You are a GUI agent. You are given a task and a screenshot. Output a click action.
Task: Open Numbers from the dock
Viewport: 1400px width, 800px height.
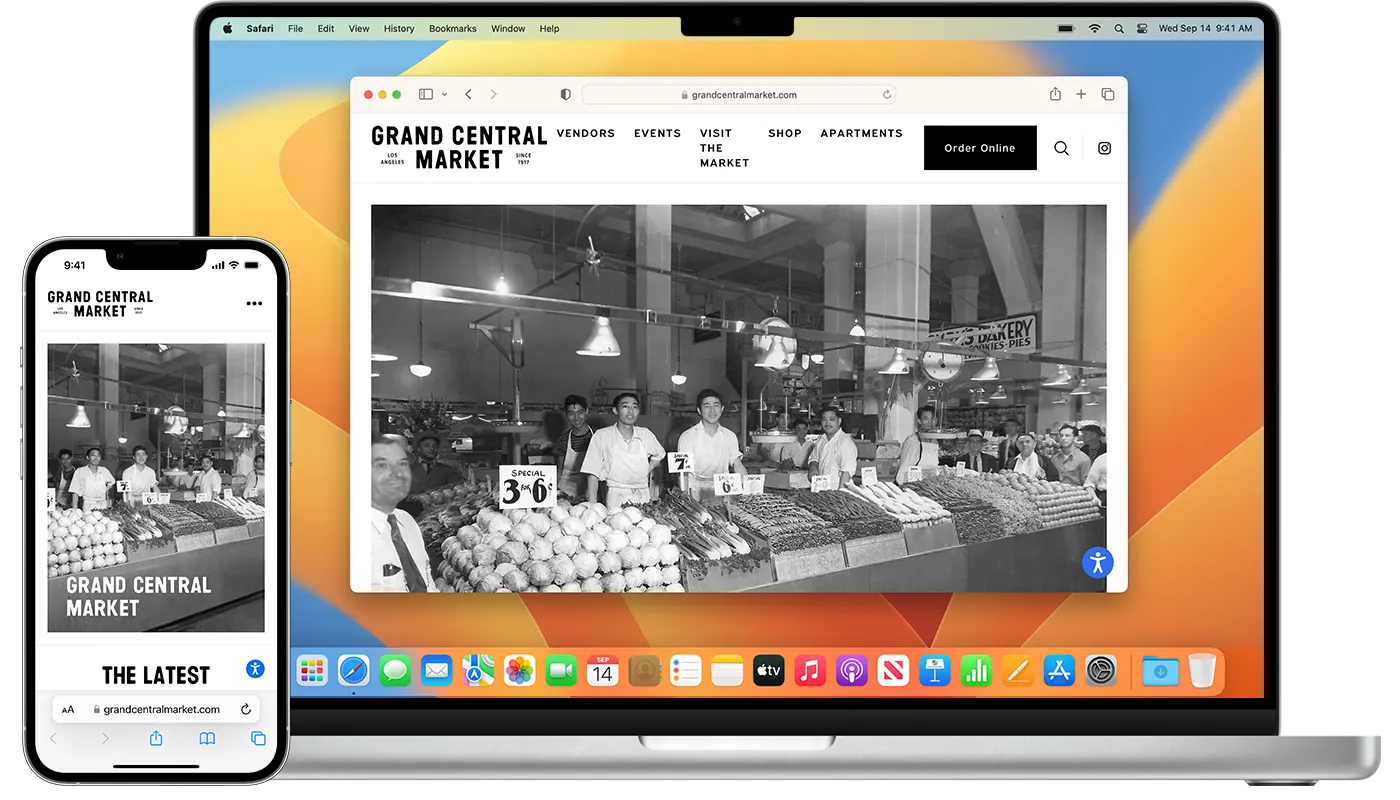pyautogui.click(x=976, y=671)
